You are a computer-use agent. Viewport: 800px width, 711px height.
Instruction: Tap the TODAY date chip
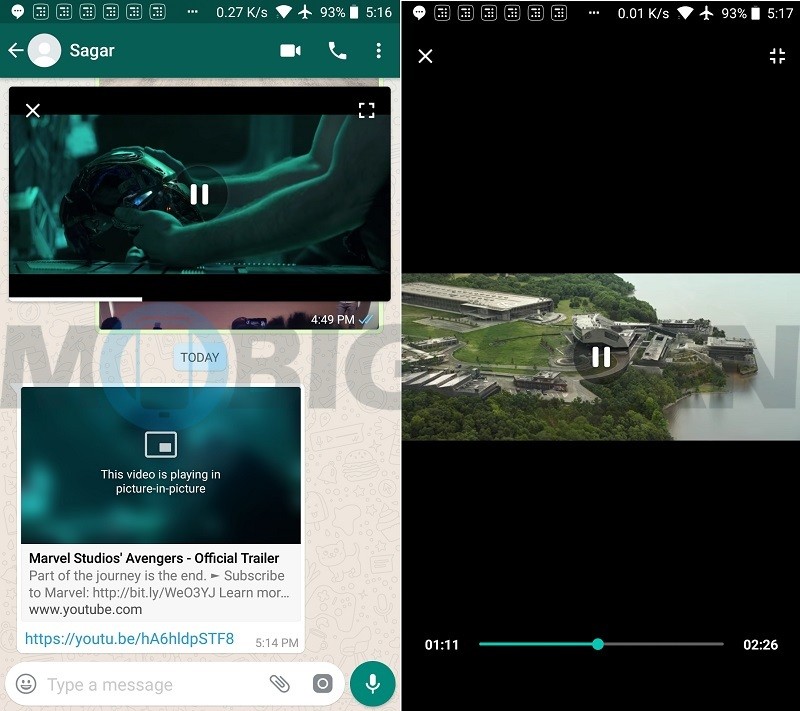tap(199, 357)
